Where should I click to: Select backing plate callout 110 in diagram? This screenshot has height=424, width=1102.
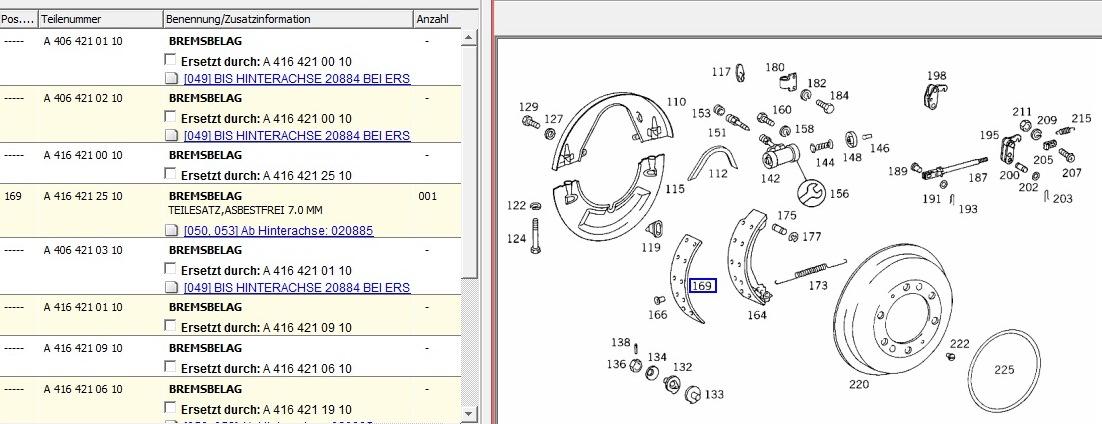[x=677, y=102]
